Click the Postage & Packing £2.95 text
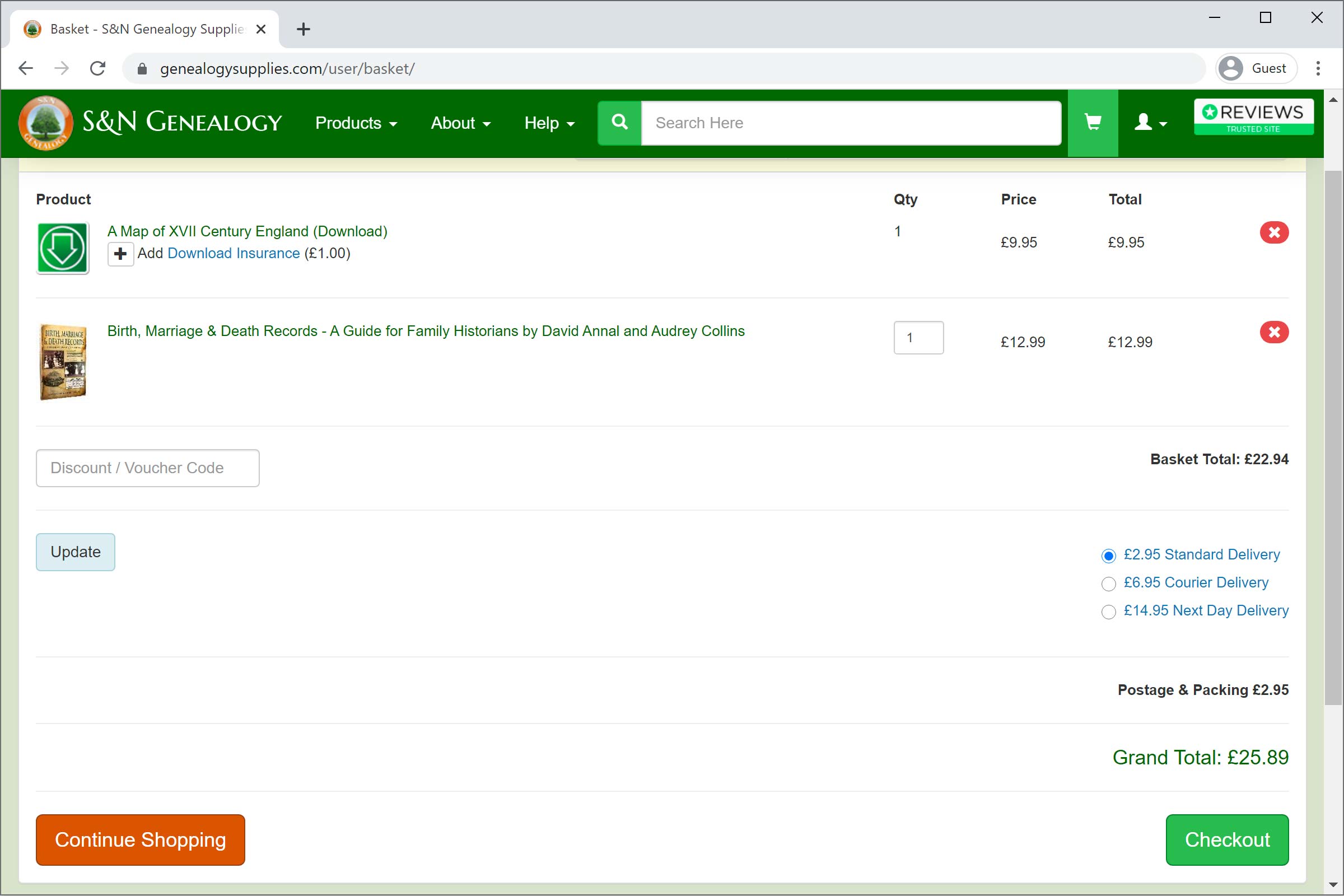1344x896 pixels. coord(1203,690)
